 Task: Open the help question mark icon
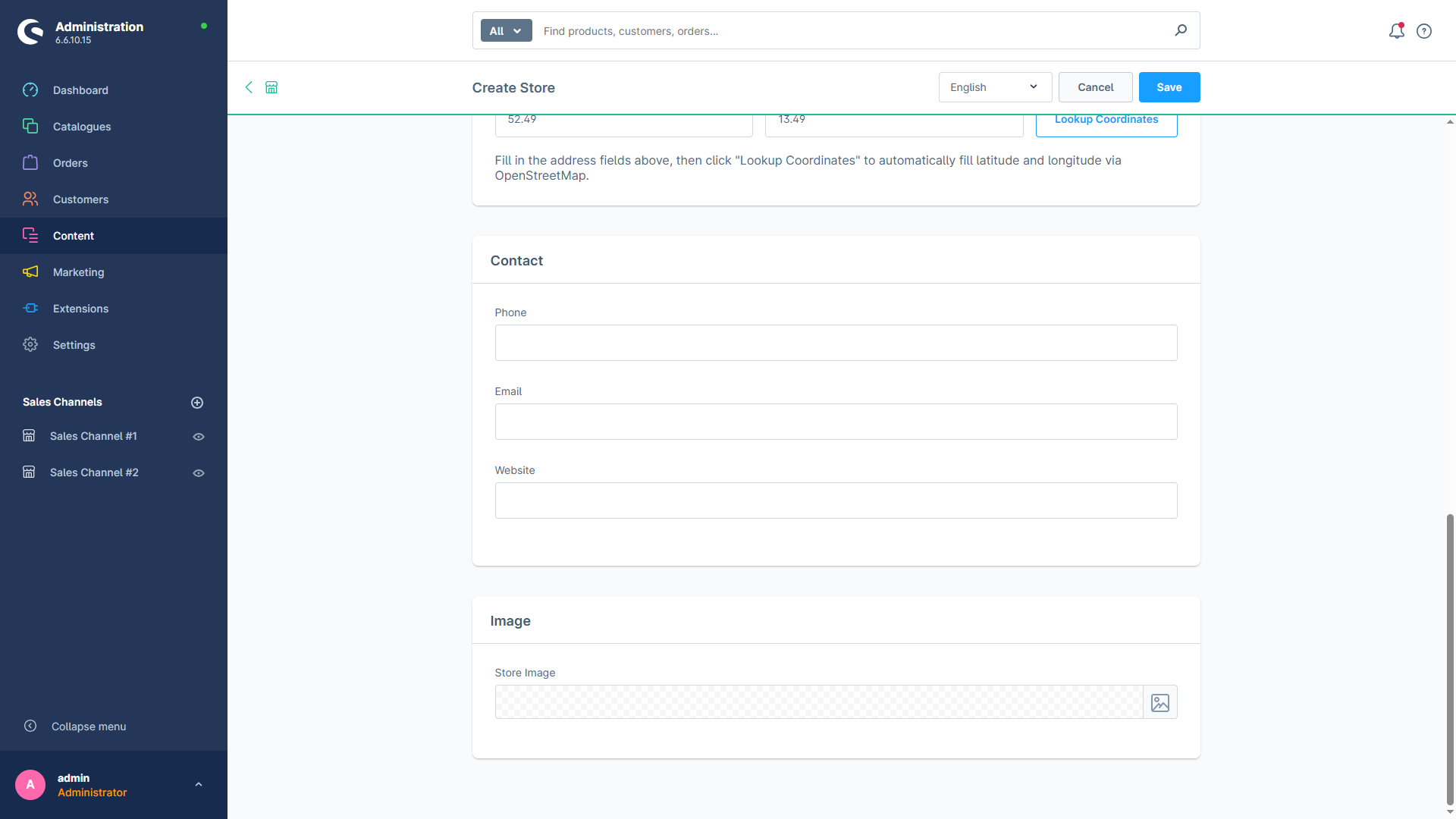pos(1424,31)
